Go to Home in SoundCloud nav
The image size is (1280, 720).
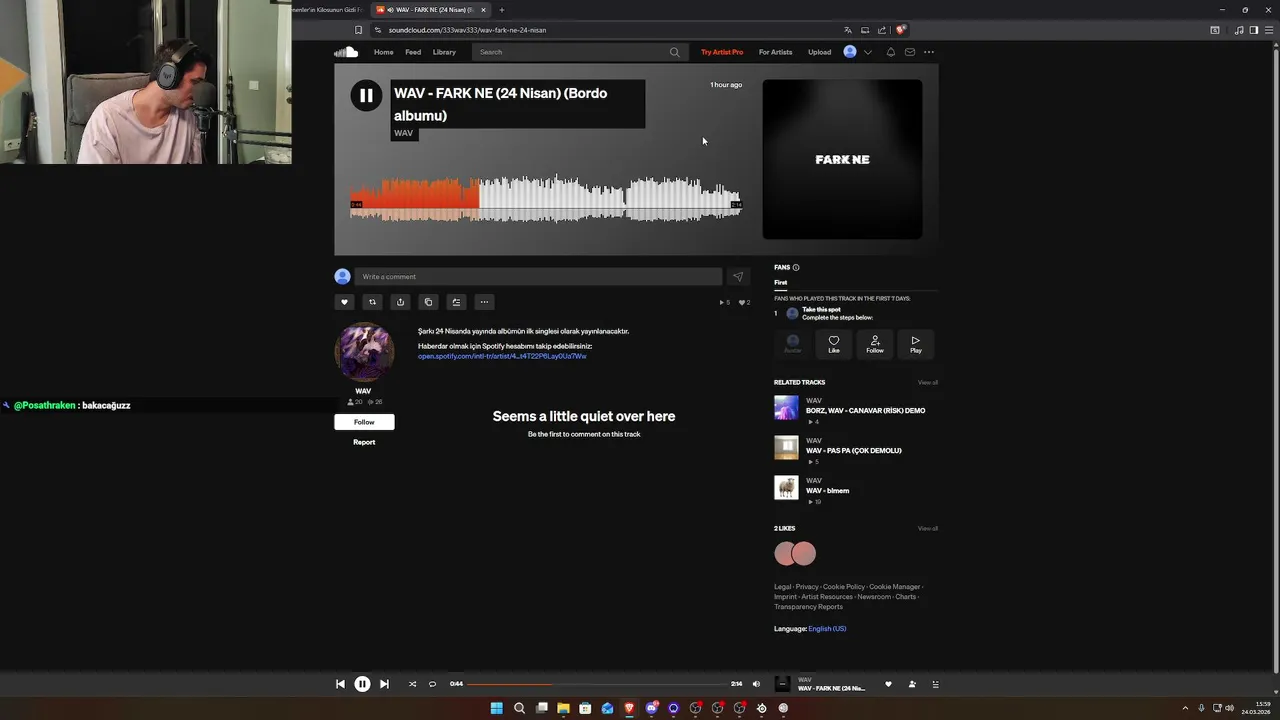[384, 52]
